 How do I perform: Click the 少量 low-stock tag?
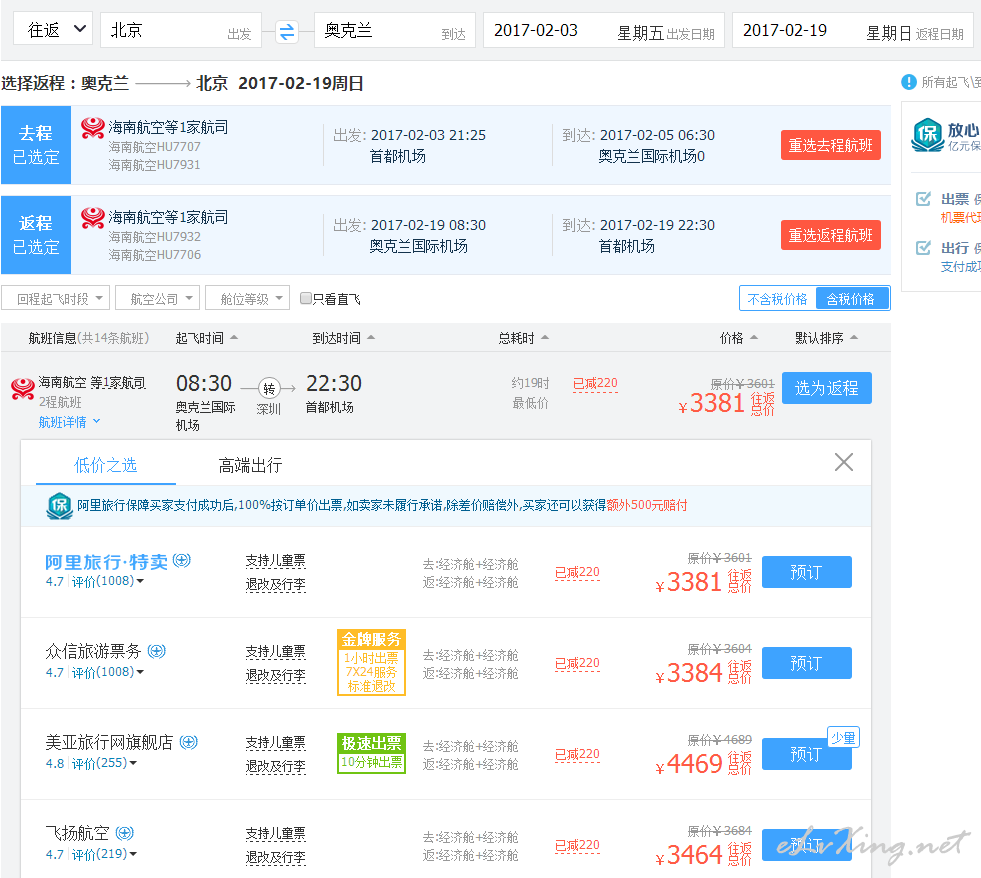pos(843,738)
